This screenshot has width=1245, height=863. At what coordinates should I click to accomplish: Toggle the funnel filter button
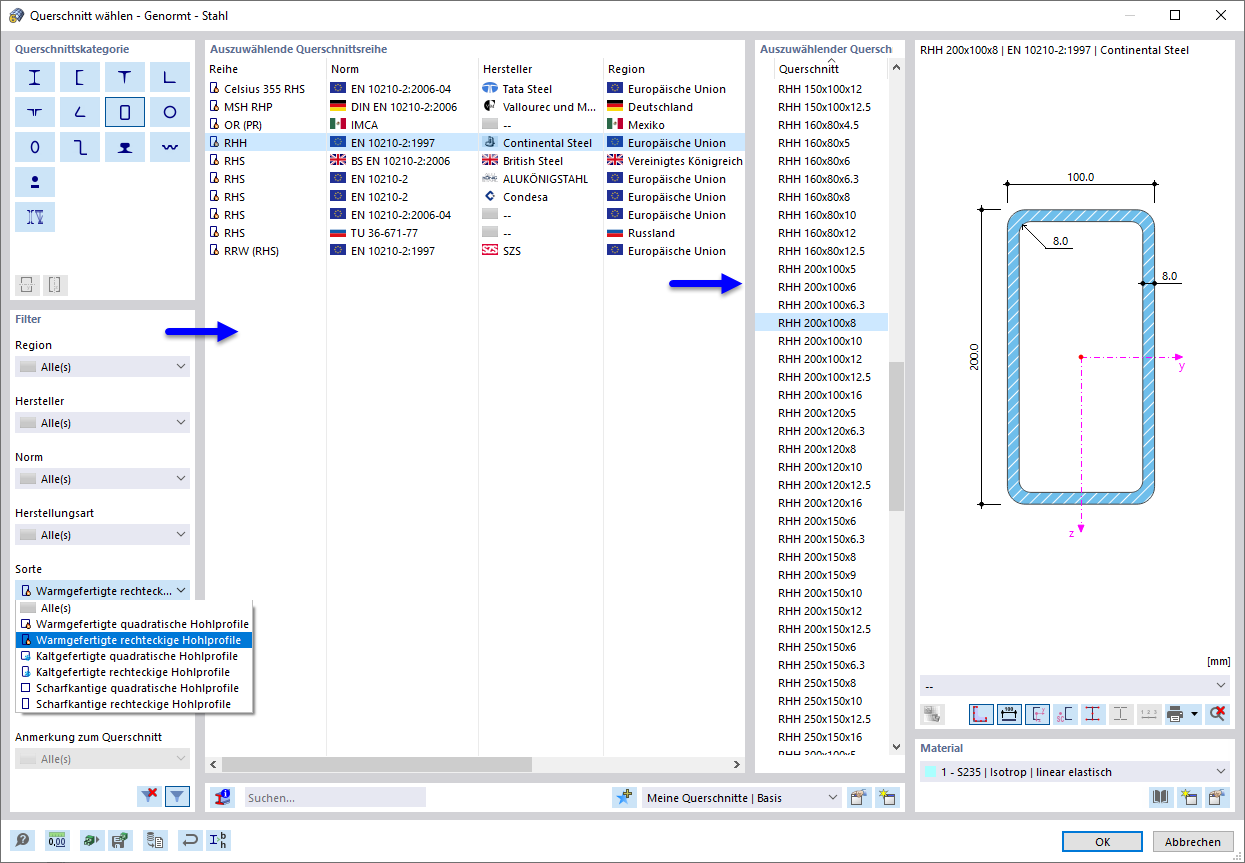[x=177, y=795]
